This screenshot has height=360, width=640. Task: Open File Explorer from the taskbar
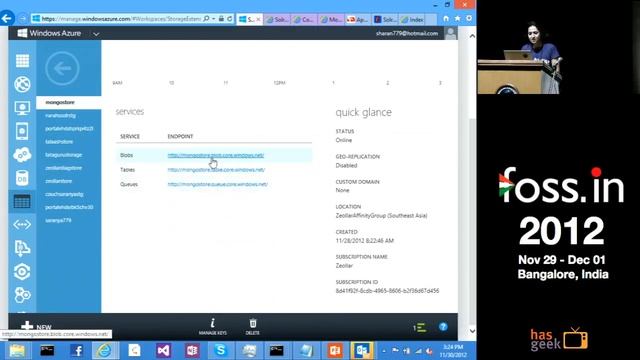[x=18, y=351]
